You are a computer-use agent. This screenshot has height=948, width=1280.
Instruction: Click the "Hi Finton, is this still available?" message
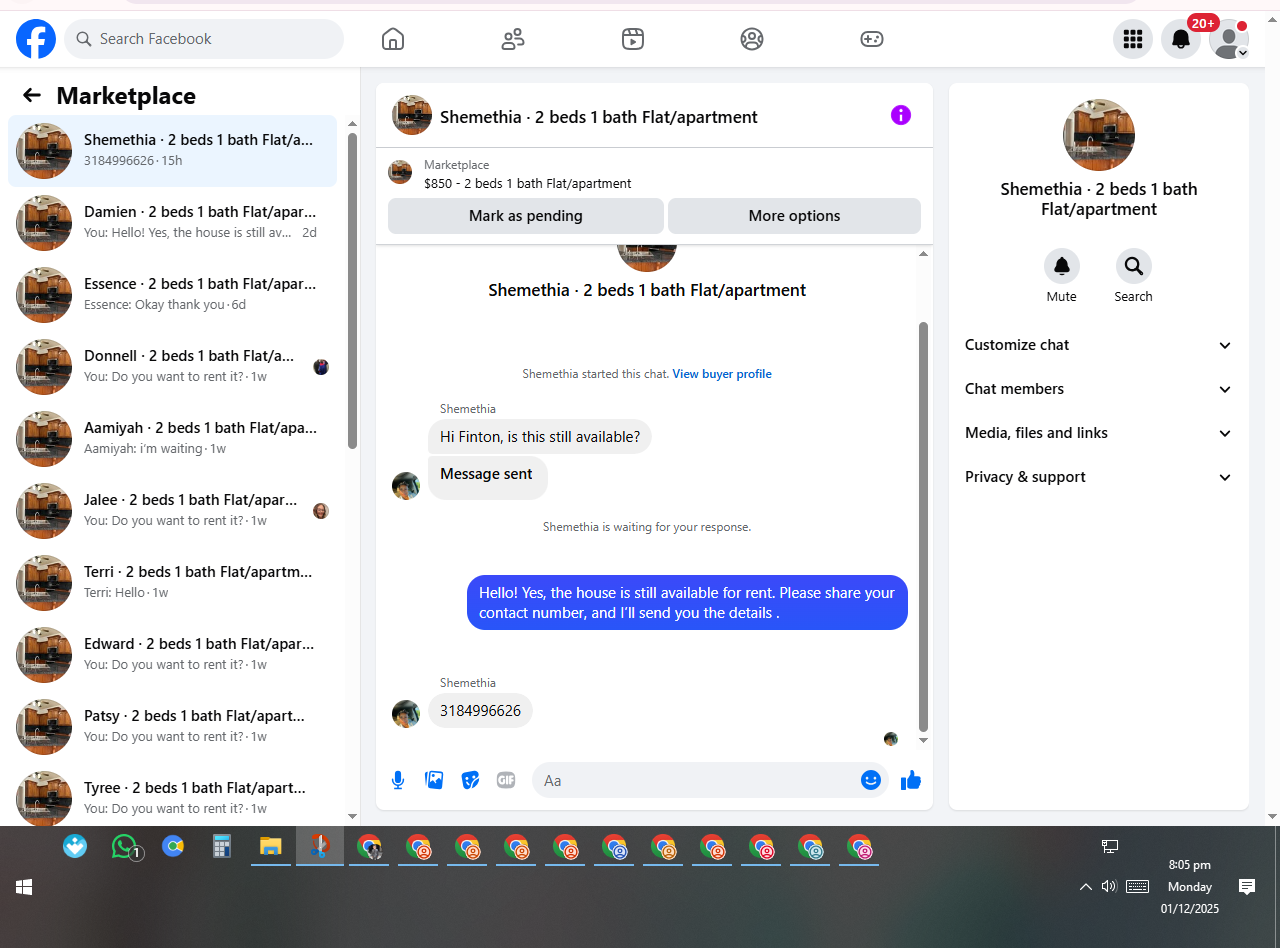[x=540, y=437]
